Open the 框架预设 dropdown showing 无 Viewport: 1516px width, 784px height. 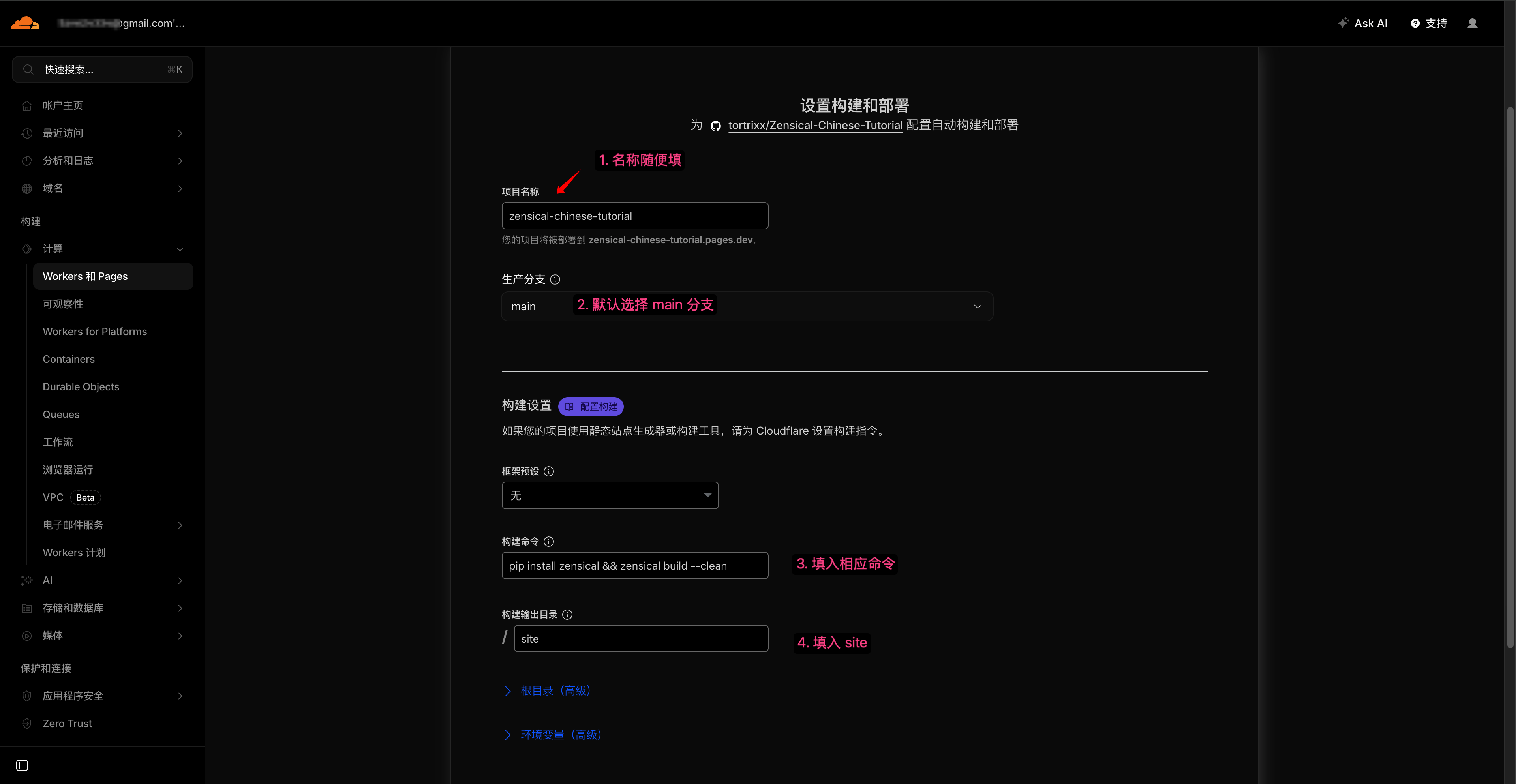click(609, 495)
